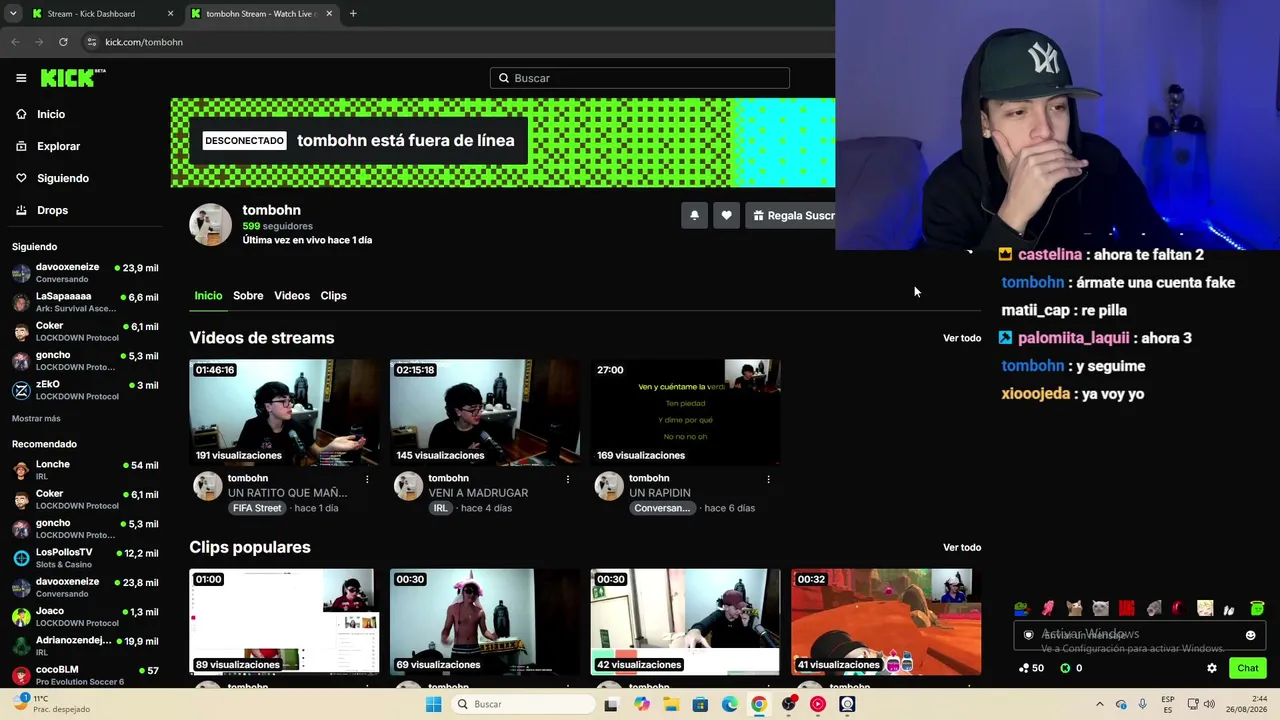Open the Videos channel tab

(x=292, y=296)
